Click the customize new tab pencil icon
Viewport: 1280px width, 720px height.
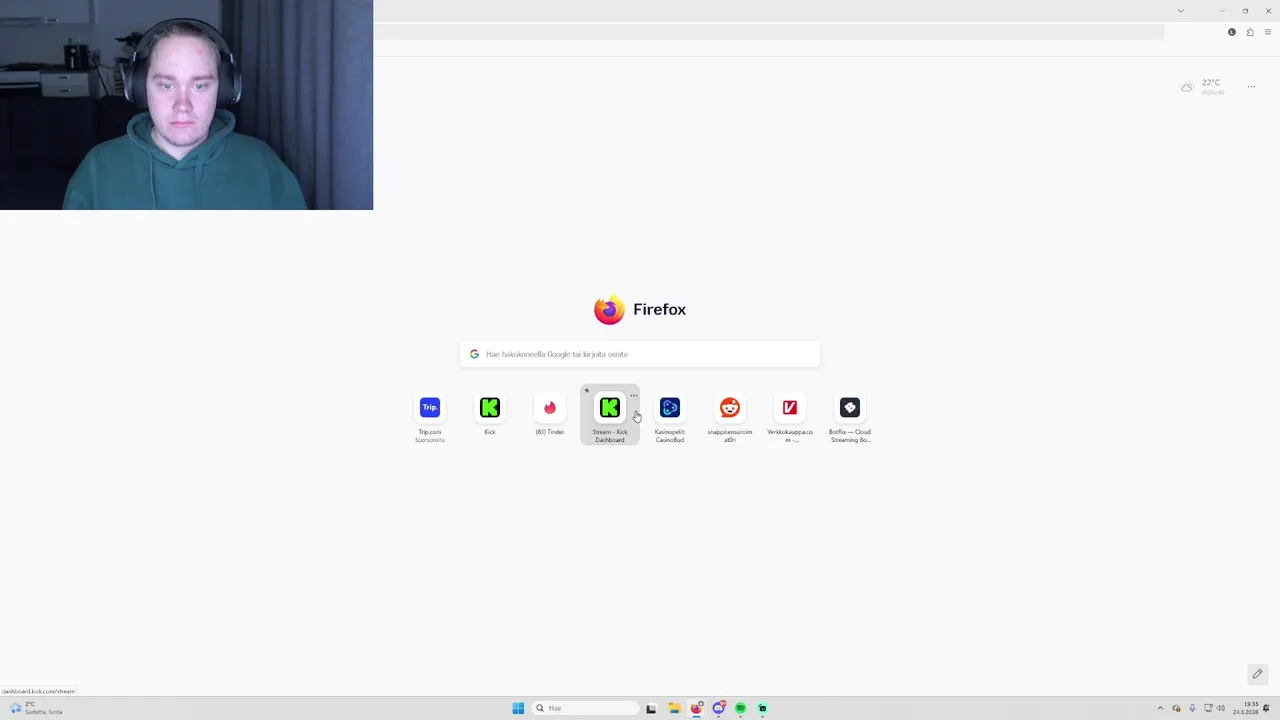(1258, 674)
